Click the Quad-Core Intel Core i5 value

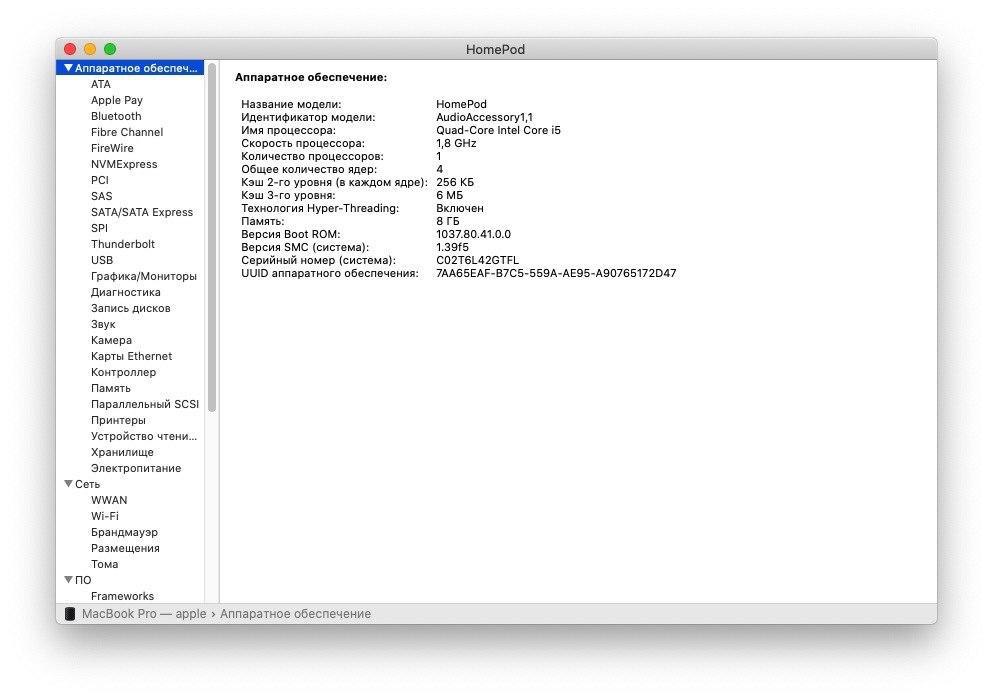[498, 130]
